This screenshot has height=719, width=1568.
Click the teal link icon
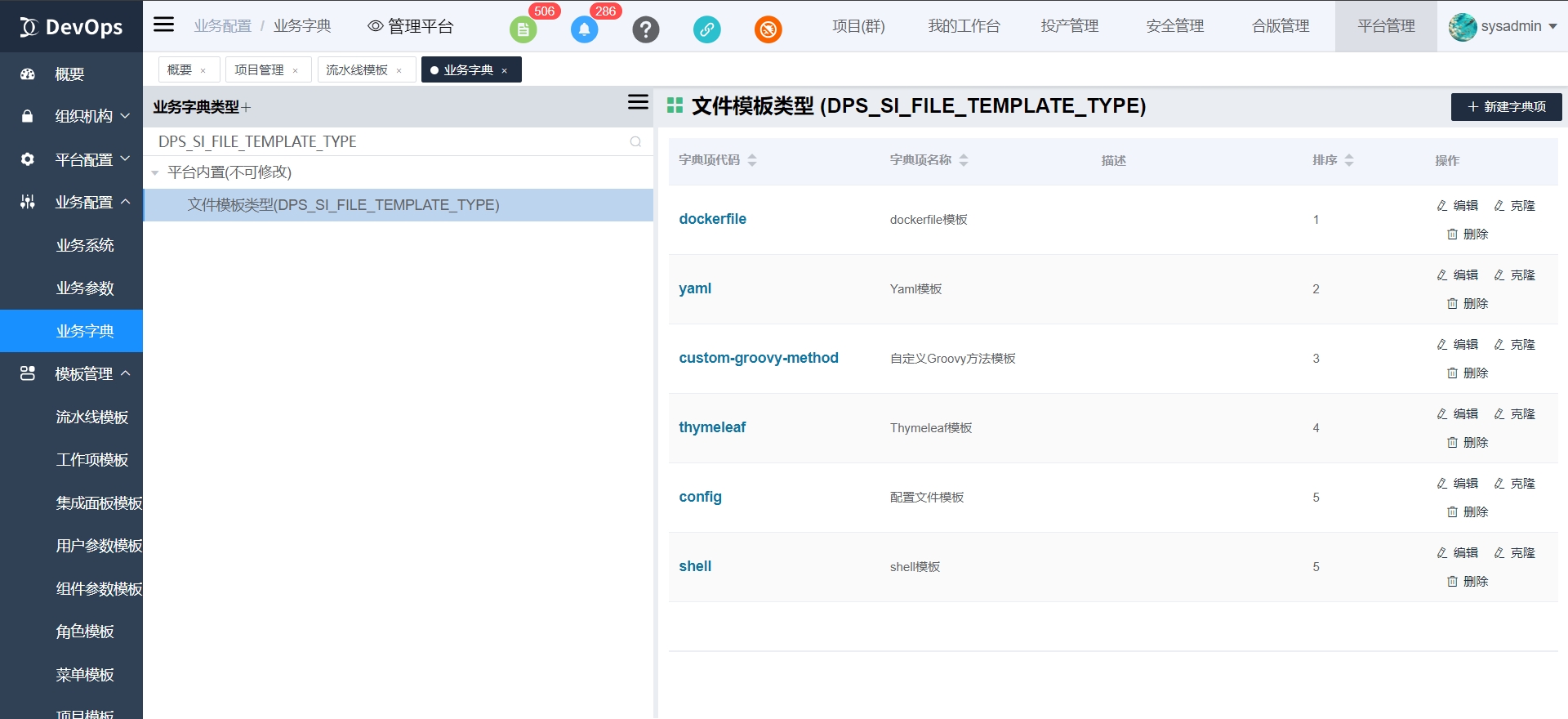tap(706, 30)
